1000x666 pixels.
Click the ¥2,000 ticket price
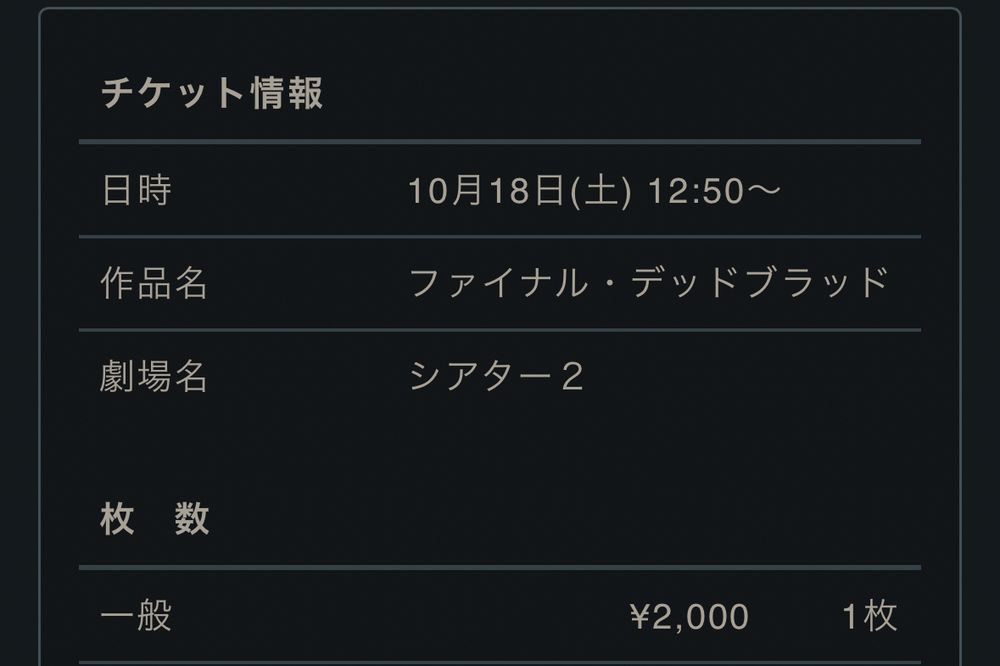click(689, 616)
